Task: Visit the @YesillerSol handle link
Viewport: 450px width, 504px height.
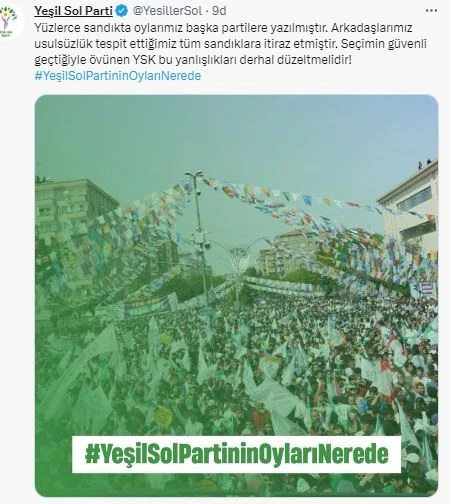Action: tap(167, 11)
